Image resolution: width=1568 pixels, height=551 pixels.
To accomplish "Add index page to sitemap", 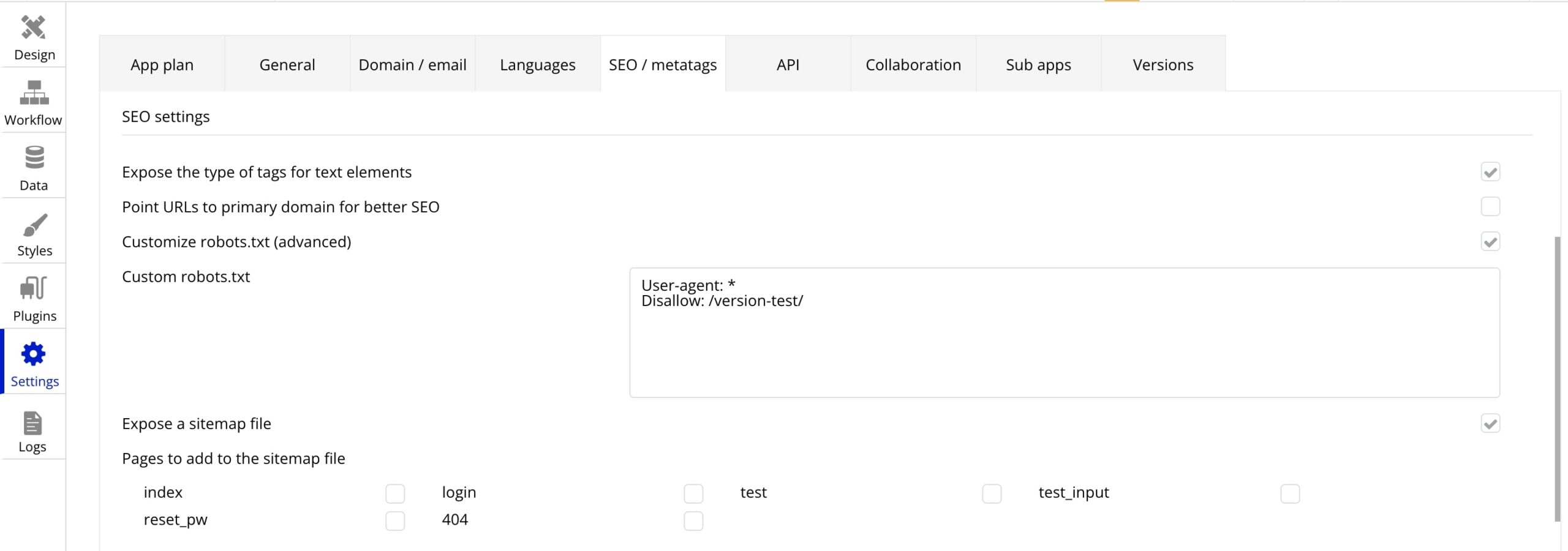I will (395, 493).
